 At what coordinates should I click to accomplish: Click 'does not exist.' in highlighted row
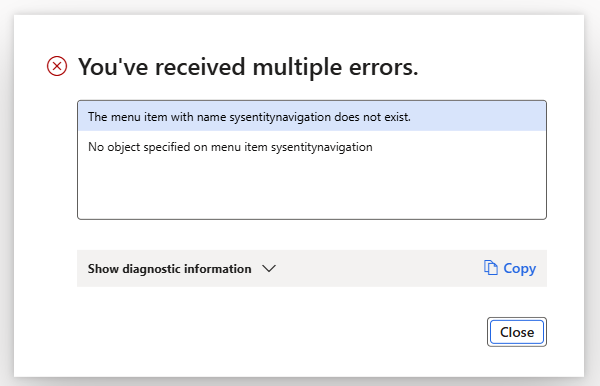[372, 117]
